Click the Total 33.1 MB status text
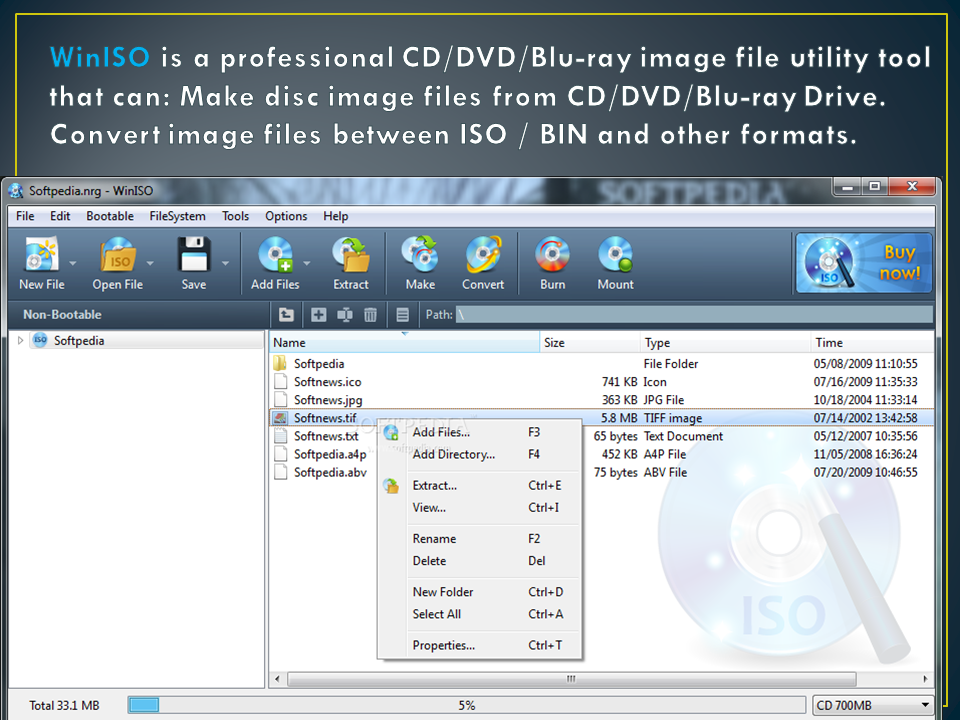 click(64, 705)
